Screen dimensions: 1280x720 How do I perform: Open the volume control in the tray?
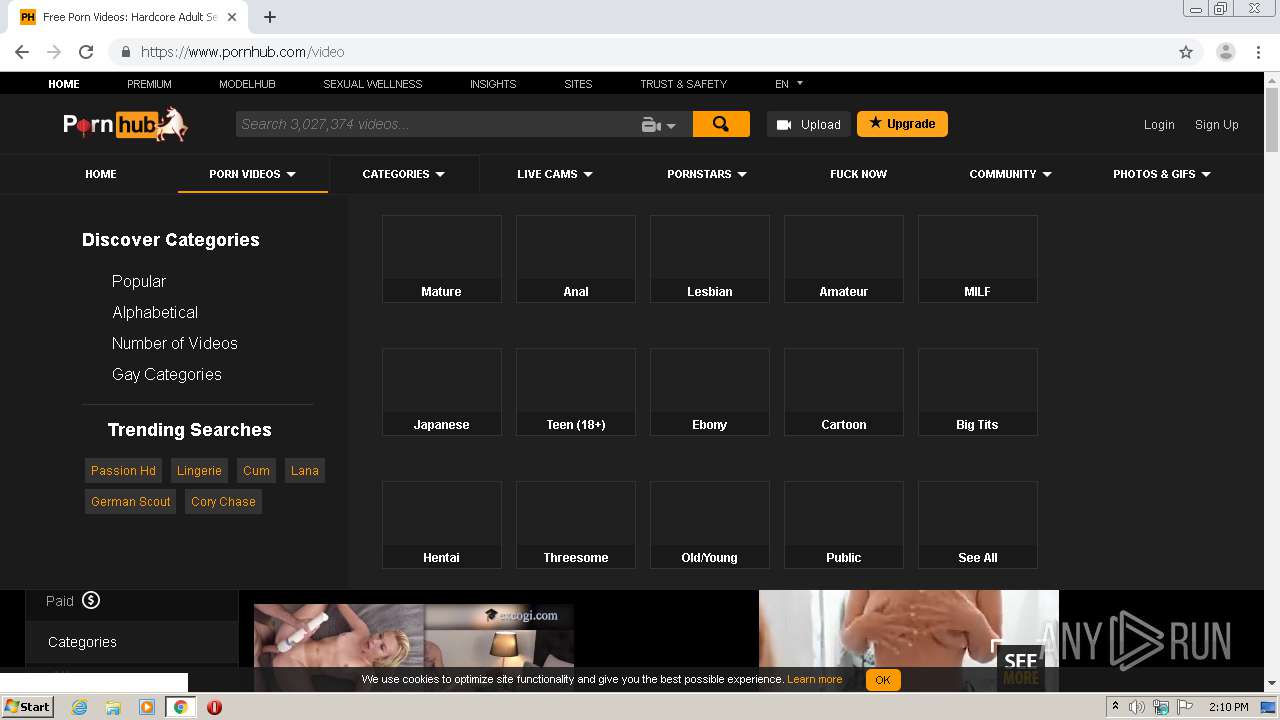1136,707
